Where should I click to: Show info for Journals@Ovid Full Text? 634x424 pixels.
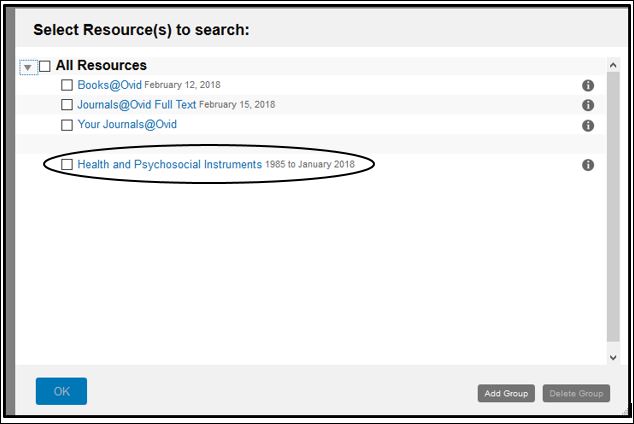(588, 105)
